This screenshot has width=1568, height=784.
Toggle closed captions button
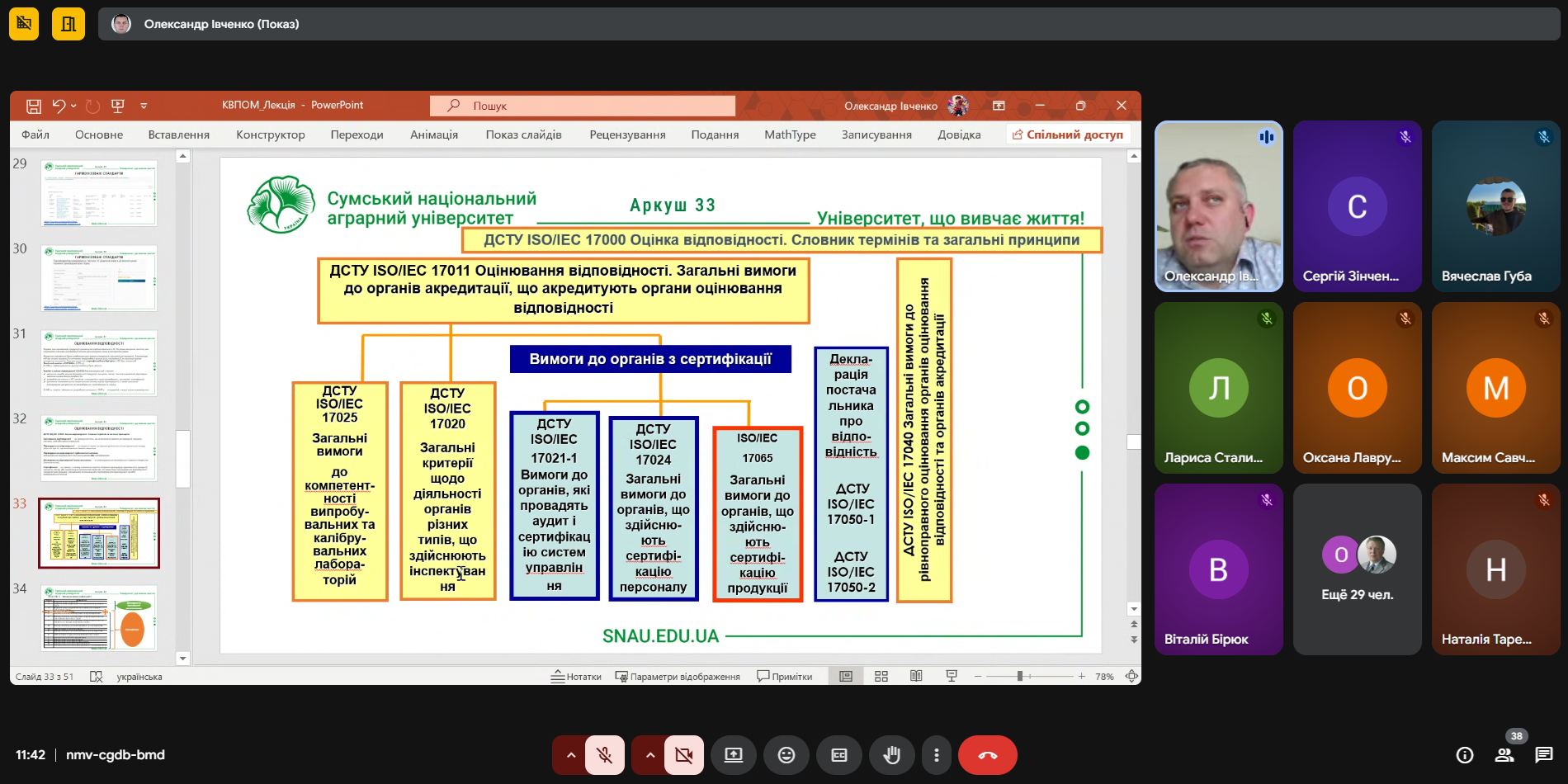click(839, 755)
